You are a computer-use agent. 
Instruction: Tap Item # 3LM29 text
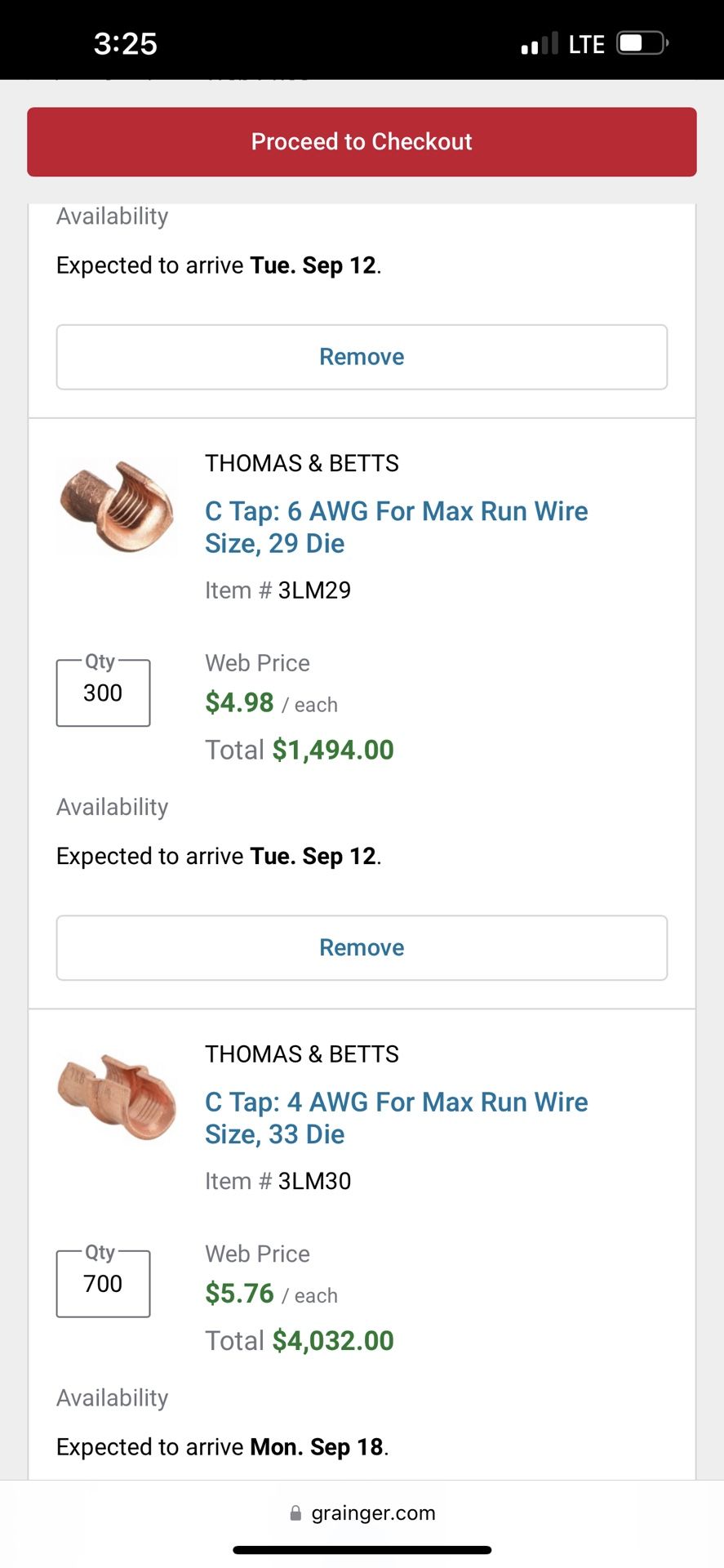coord(278,590)
